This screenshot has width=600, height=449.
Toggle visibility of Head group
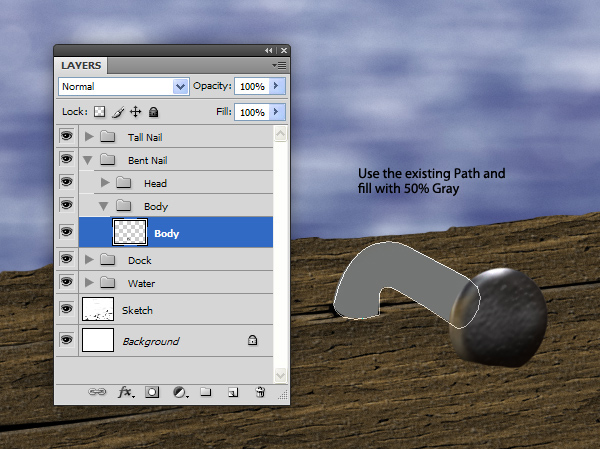pyautogui.click(x=67, y=182)
